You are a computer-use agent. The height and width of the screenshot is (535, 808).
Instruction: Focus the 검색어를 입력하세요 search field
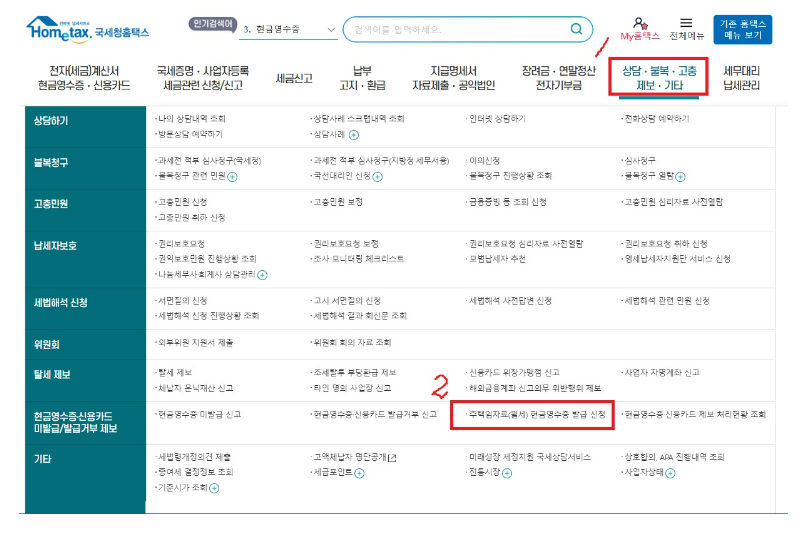467,29
